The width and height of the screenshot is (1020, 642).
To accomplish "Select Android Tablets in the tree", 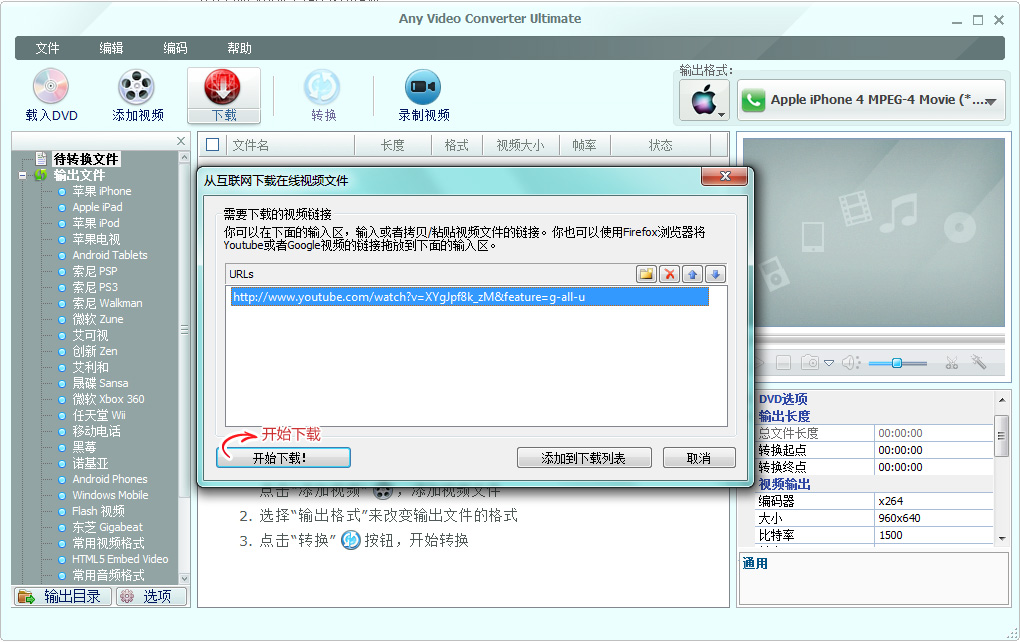I will [110, 255].
